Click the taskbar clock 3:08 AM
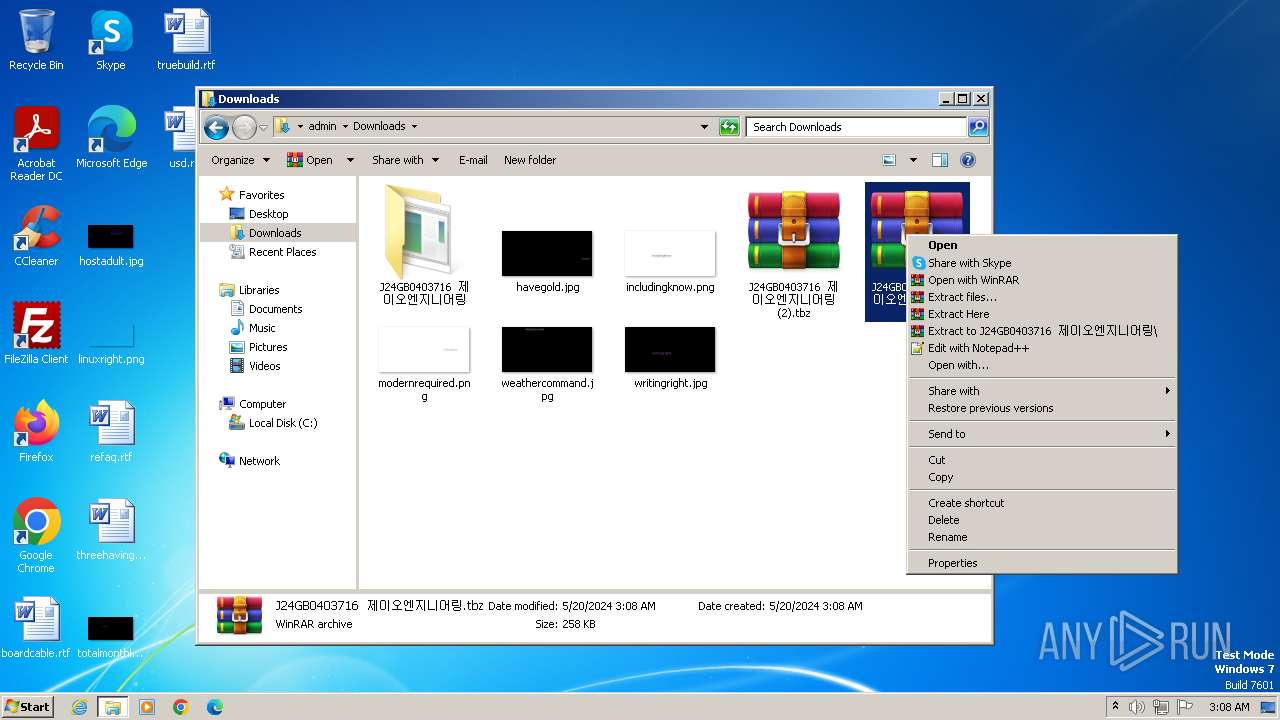The image size is (1280, 720). [x=1229, y=707]
